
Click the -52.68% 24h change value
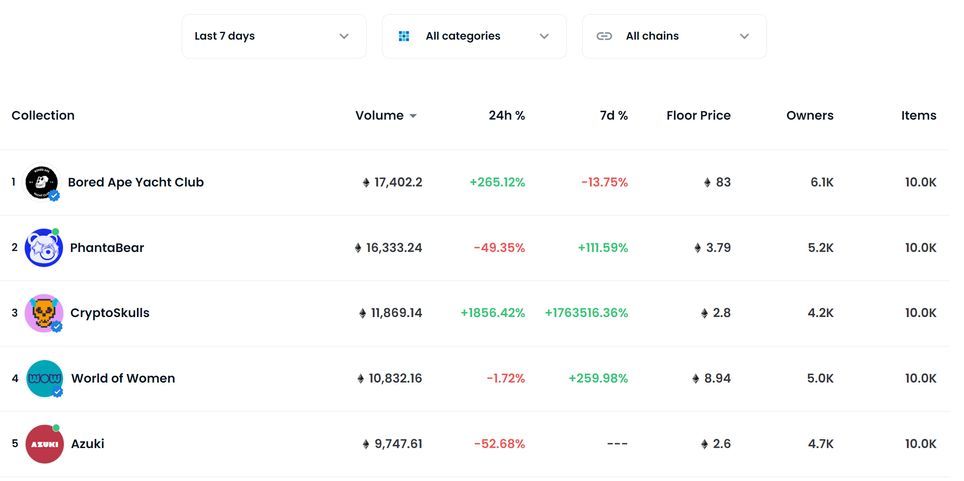click(499, 443)
